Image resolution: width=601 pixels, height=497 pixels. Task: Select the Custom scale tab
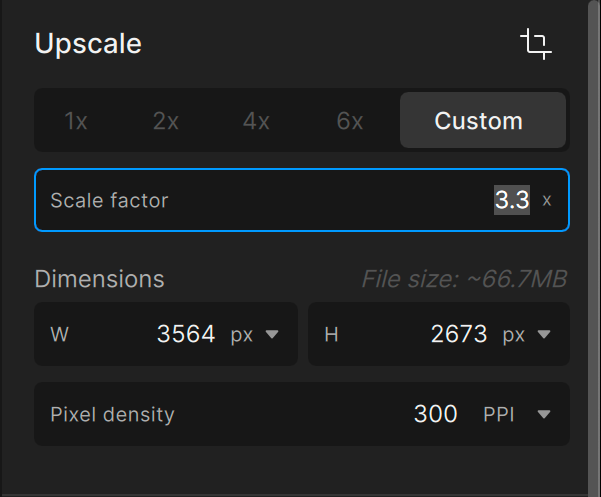coord(478,121)
